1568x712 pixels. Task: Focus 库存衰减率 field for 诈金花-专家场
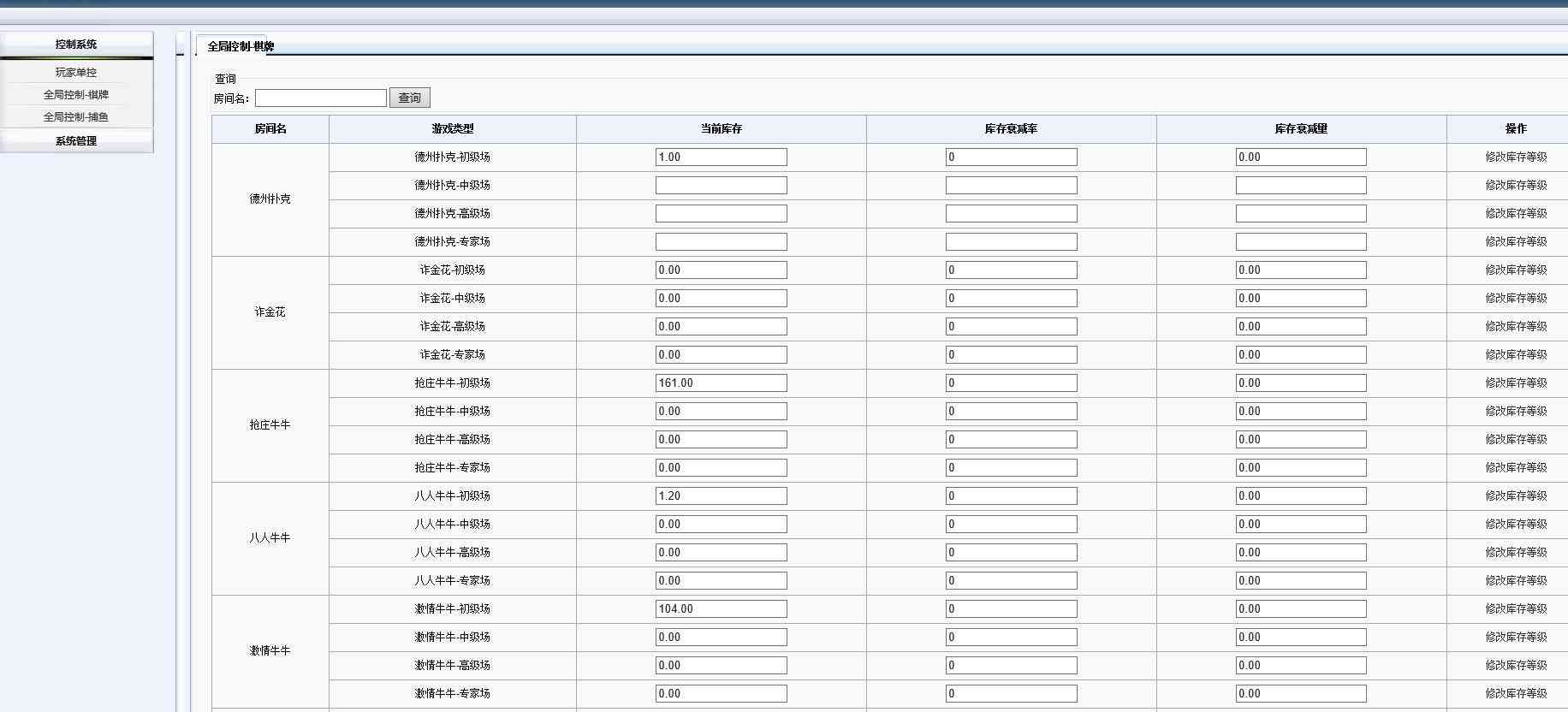tap(1011, 355)
